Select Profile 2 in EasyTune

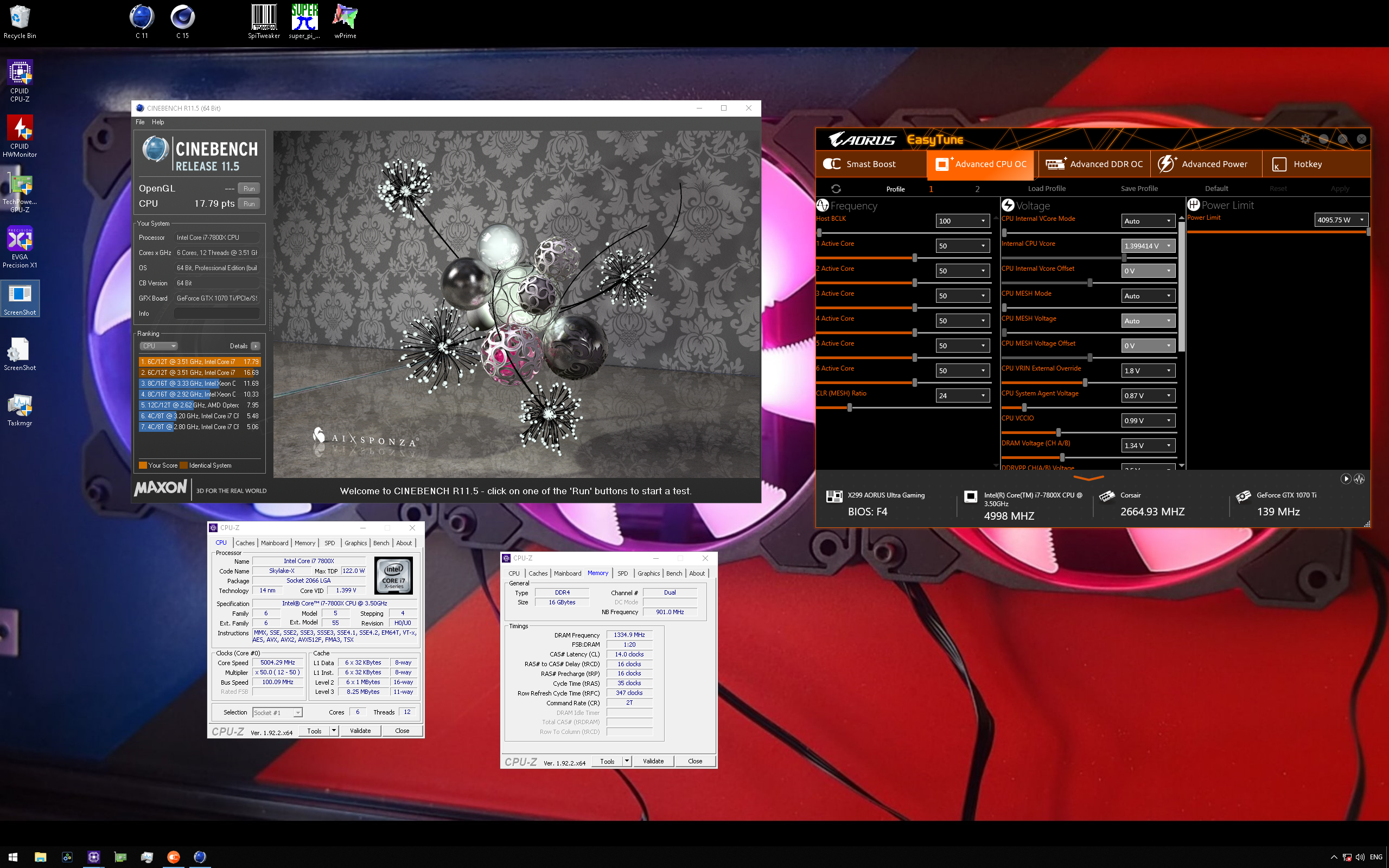(977, 188)
